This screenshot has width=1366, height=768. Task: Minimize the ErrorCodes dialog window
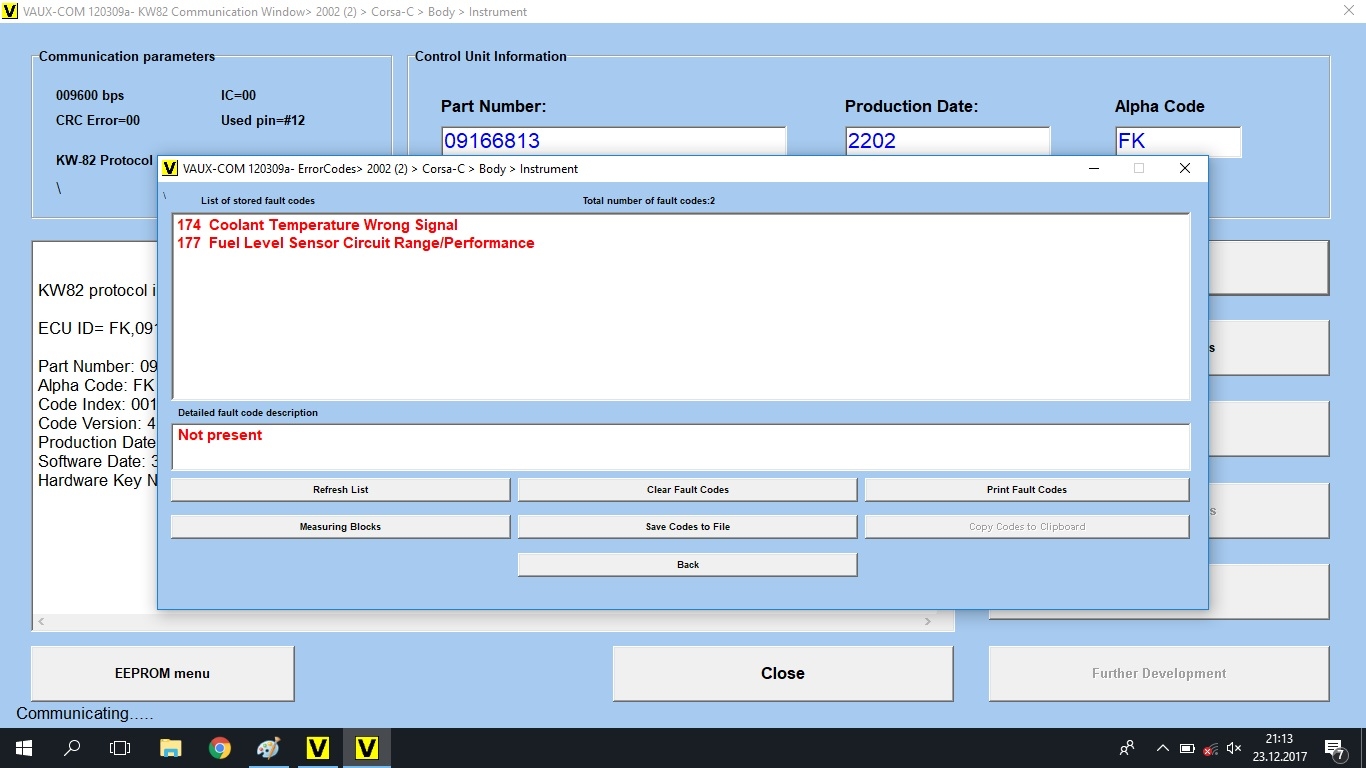(x=1093, y=168)
